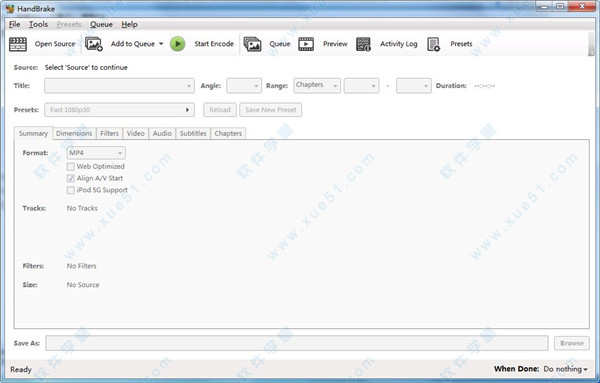600x383 pixels.
Task: Switch to the Audio tab
Action: coord(162,133)
